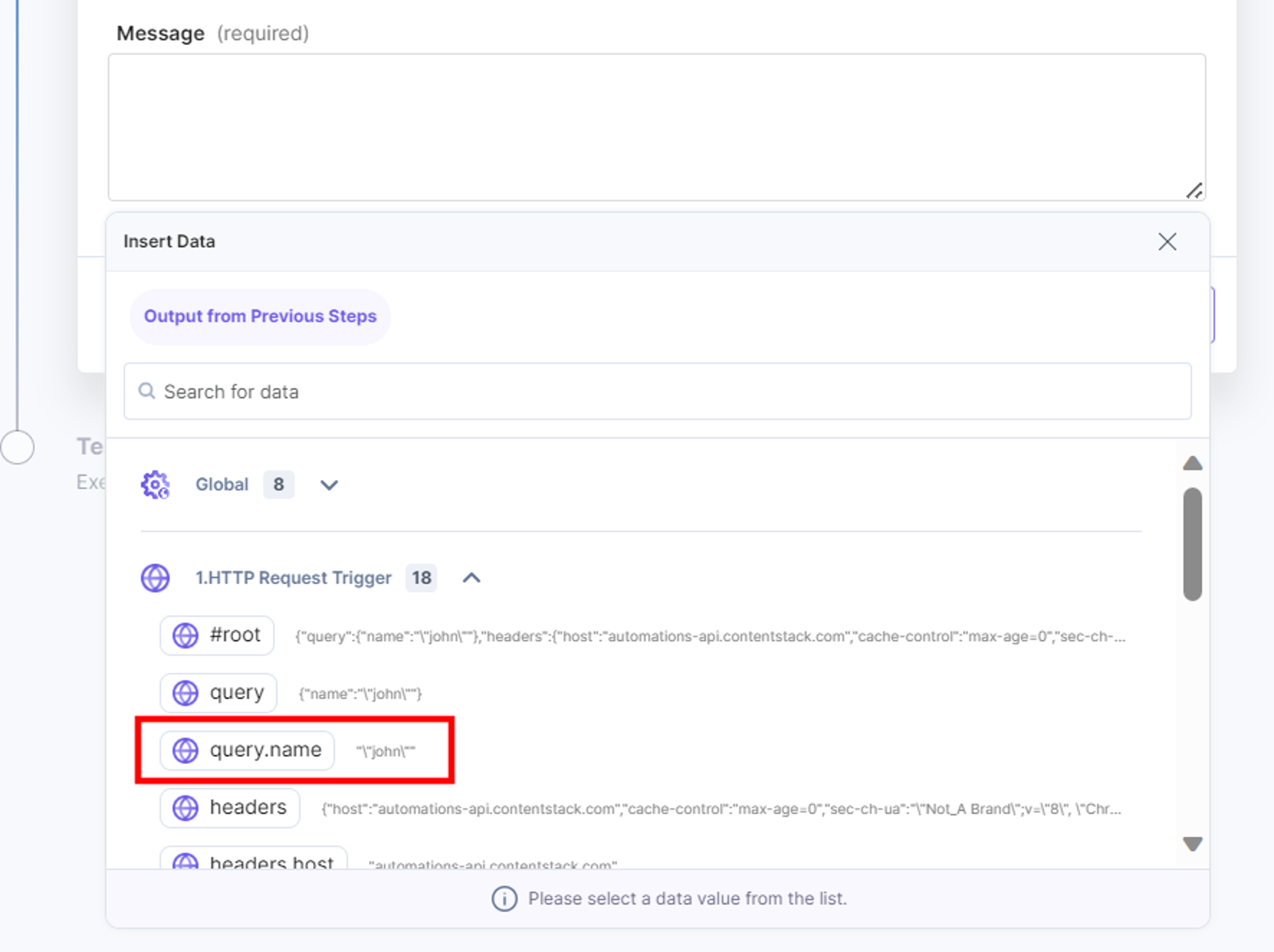Click the #root JSON preview text
This screenshot has height=952, width=1274.
coord(710,636)
